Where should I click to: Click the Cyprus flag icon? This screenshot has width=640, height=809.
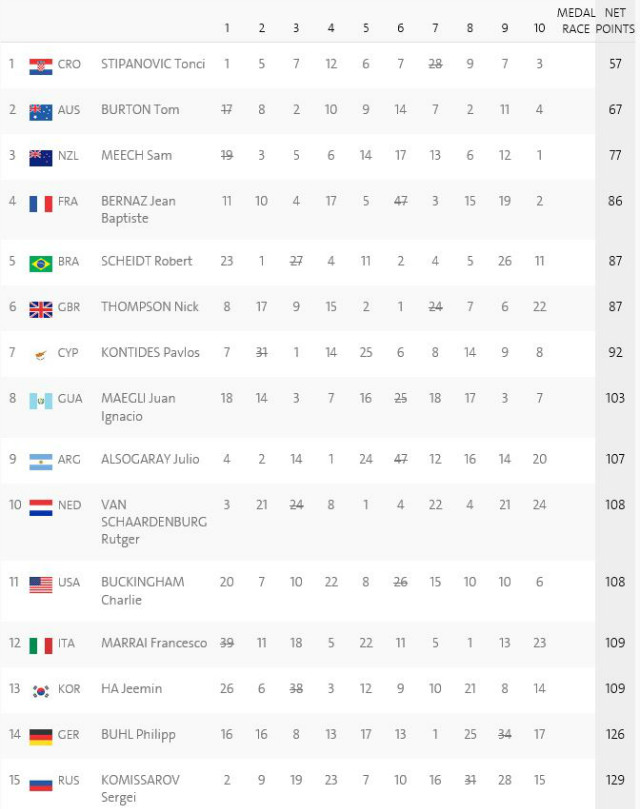pyautogui.click(x=41, y=355)
